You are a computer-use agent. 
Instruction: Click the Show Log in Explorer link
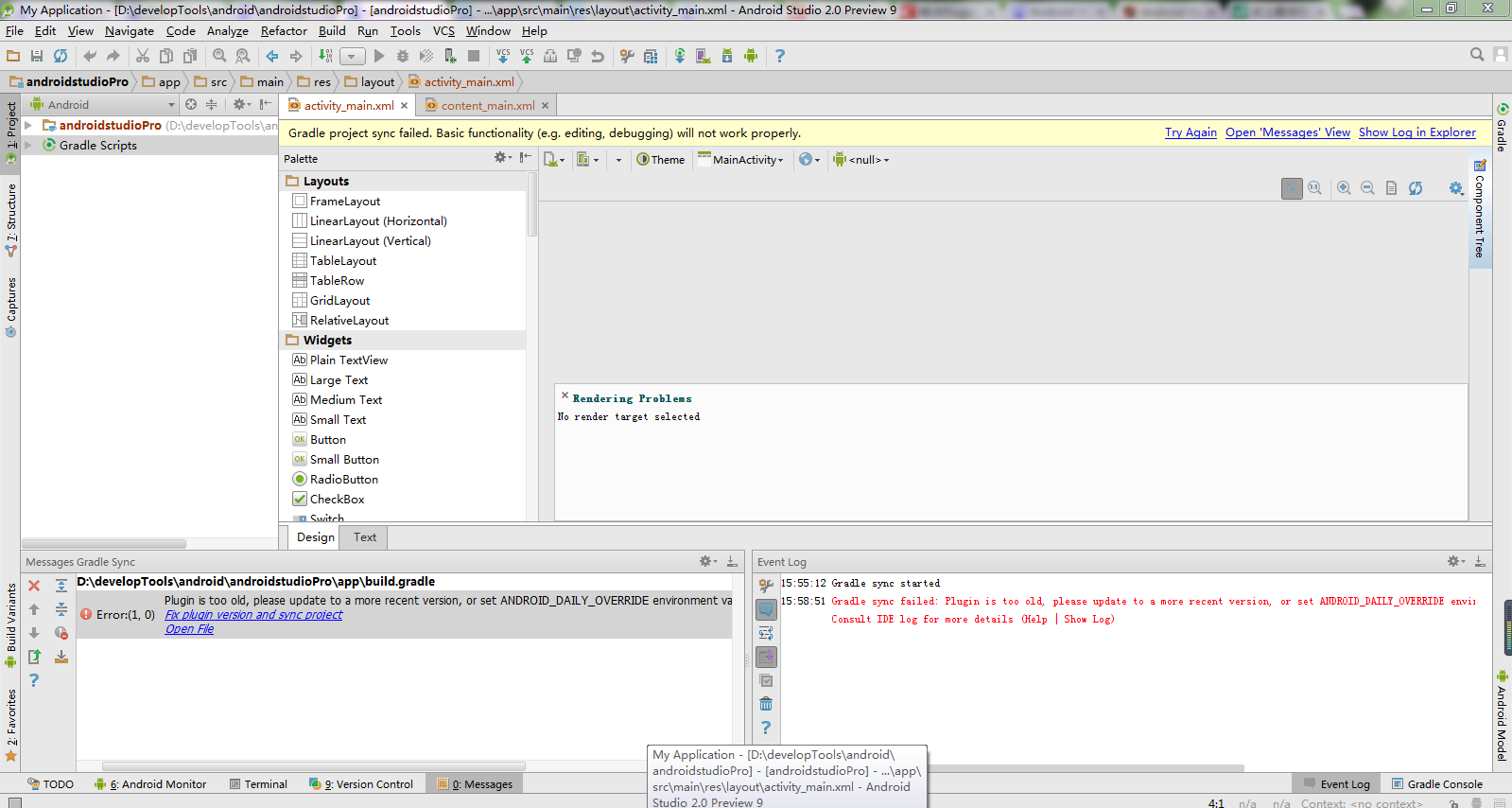coord(1417,132)
